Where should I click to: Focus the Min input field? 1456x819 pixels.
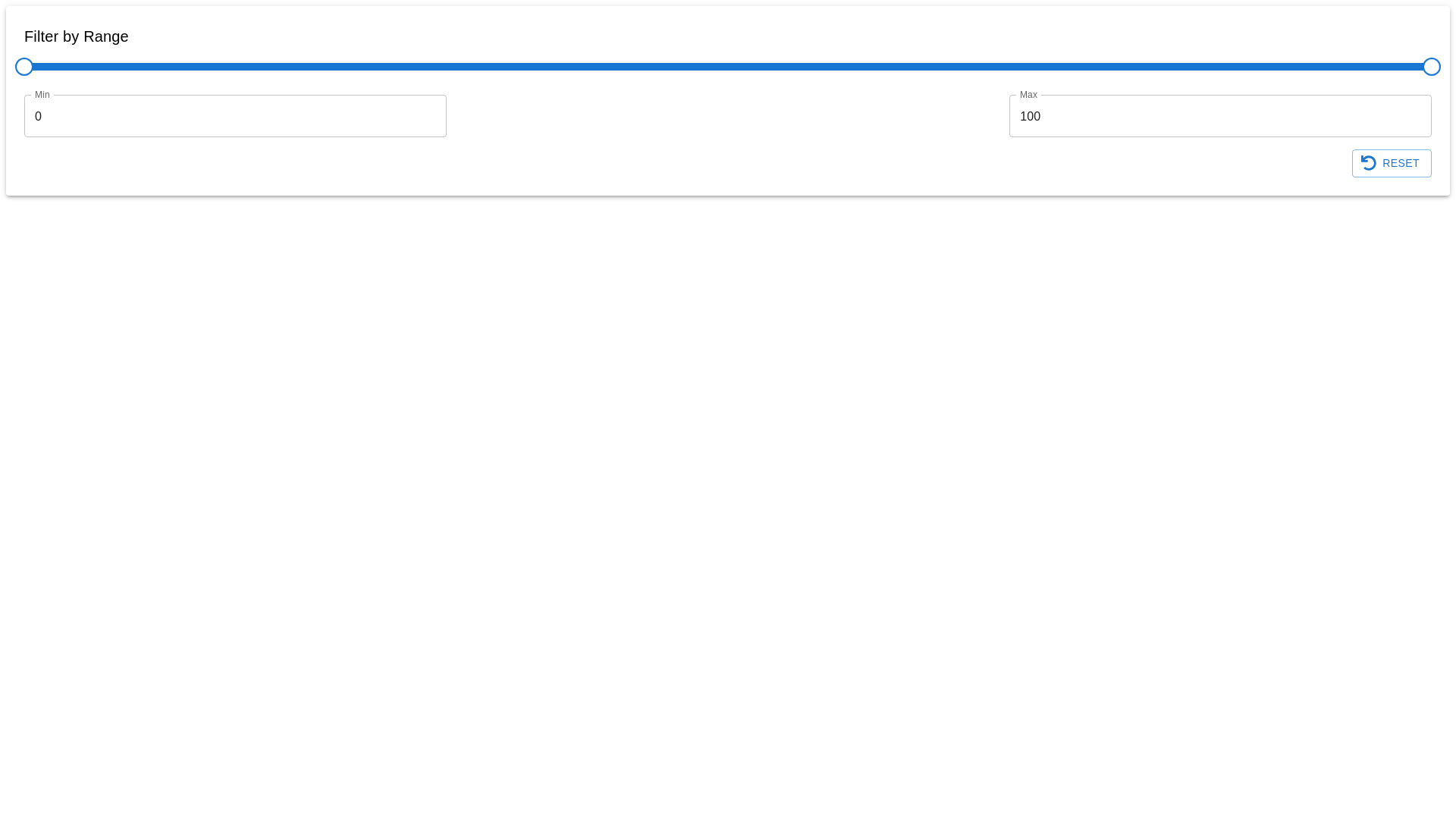235,116
